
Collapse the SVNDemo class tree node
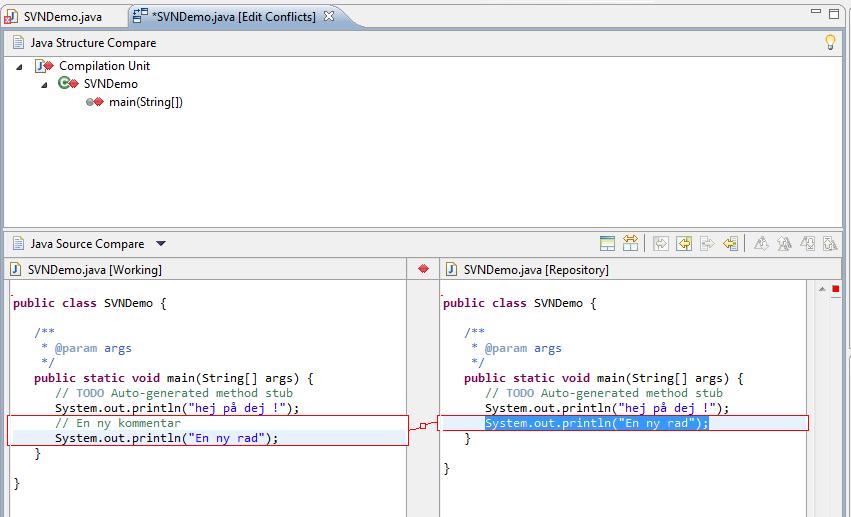(45, 85)
